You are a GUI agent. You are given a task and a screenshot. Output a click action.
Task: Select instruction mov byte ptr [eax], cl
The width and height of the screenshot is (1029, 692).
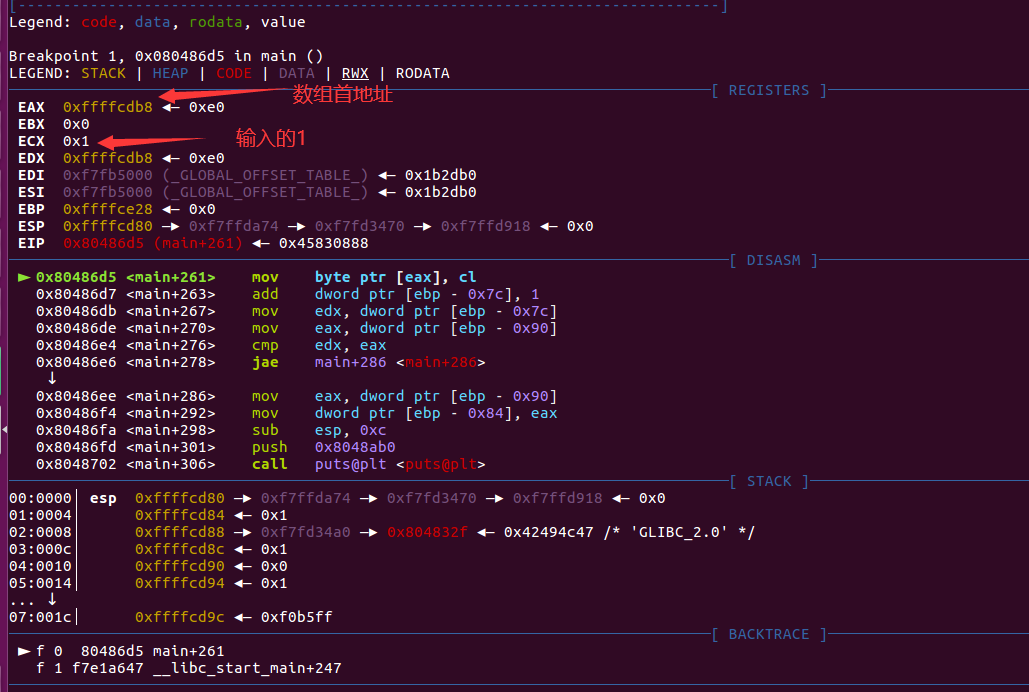click(364, 278)
